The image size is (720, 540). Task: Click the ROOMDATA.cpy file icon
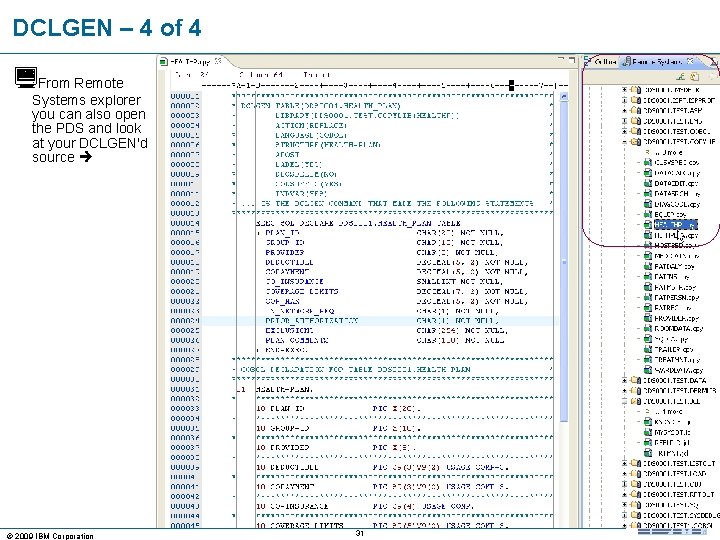point(648,328)
